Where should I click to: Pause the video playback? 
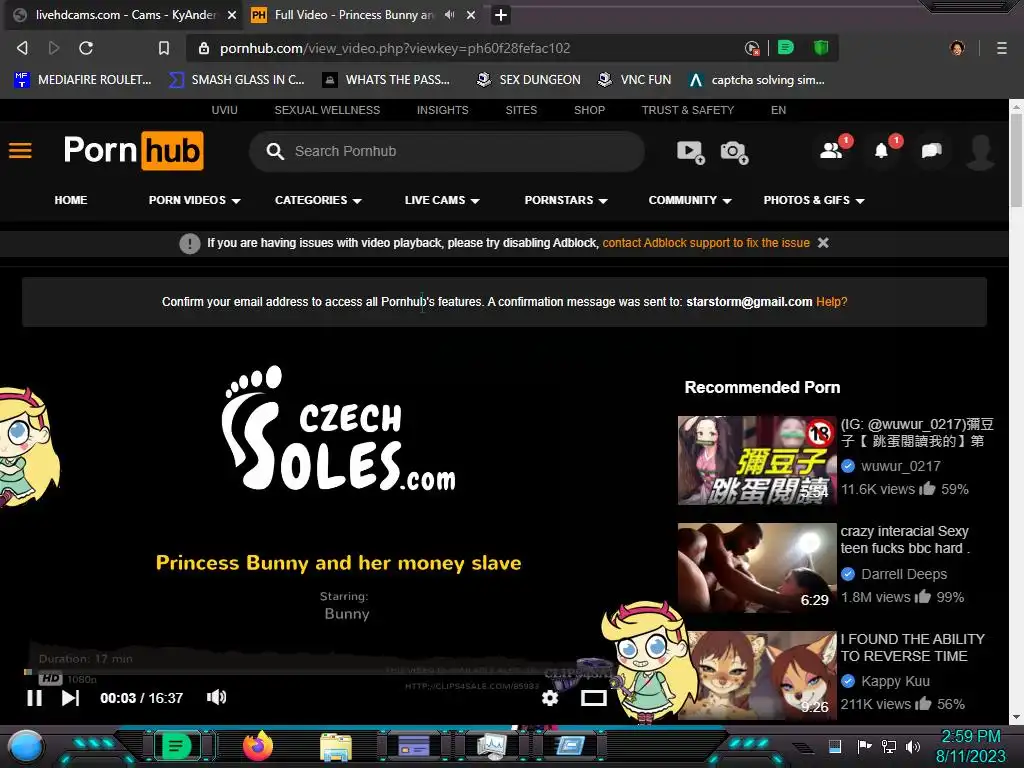point(35,697)
